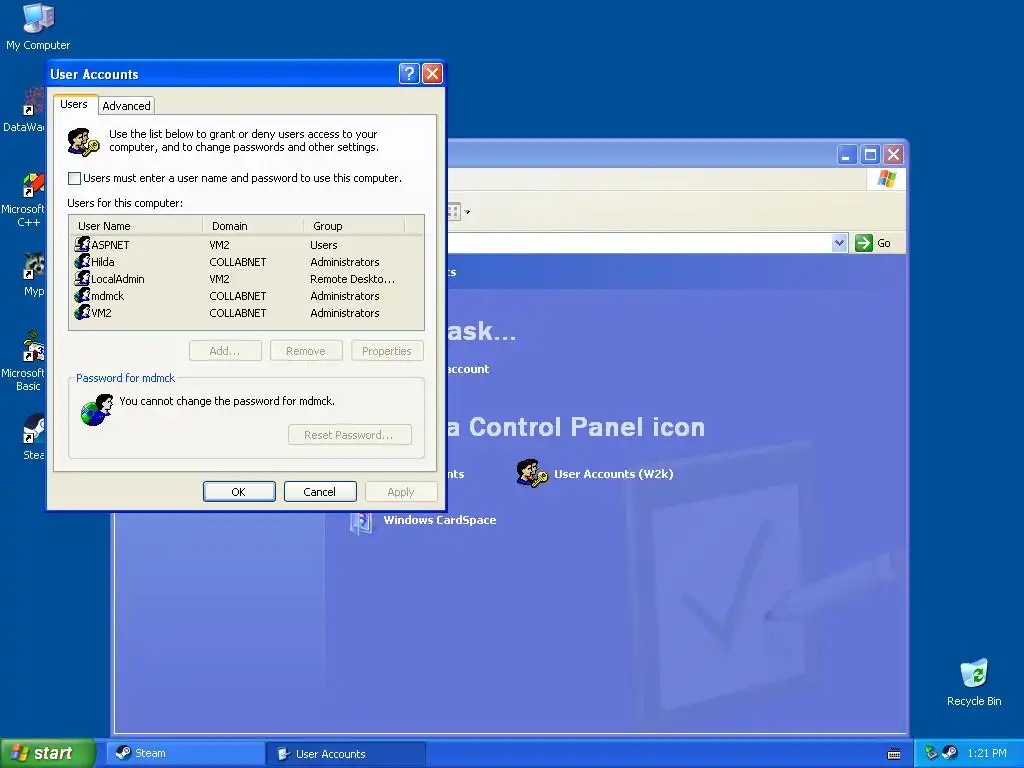Image resolution: width=1024 pixels, height=768 pixels.
Task: Click the Remove button
Action: coord(306,351)
